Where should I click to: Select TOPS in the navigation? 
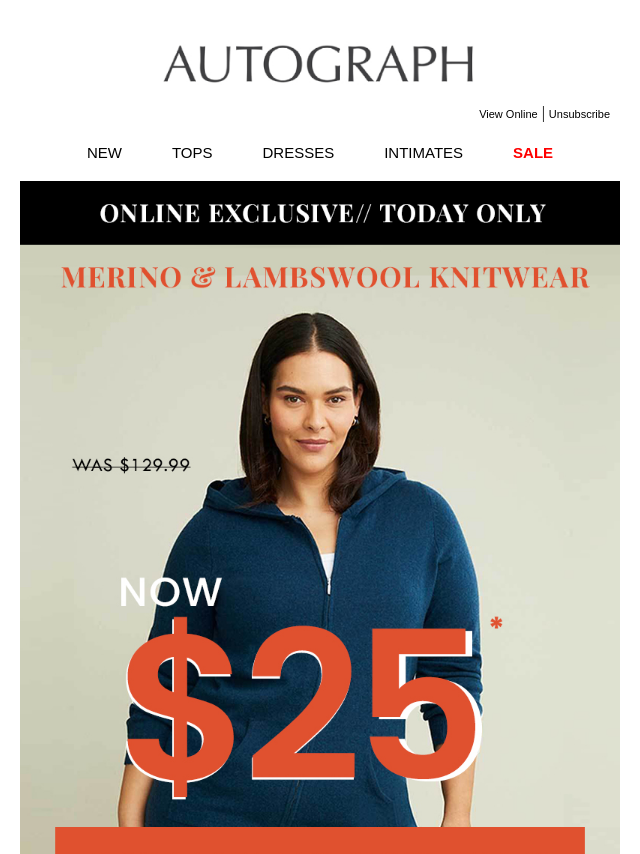[192, 153]
